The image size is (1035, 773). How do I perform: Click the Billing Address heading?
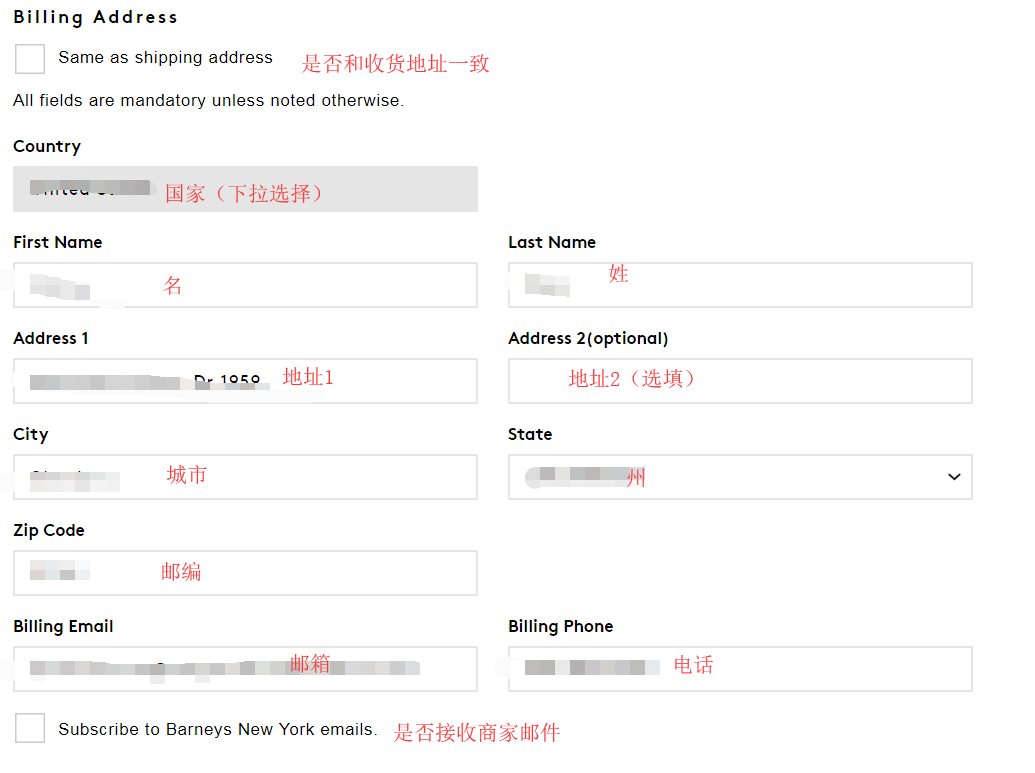pos(95,17)
